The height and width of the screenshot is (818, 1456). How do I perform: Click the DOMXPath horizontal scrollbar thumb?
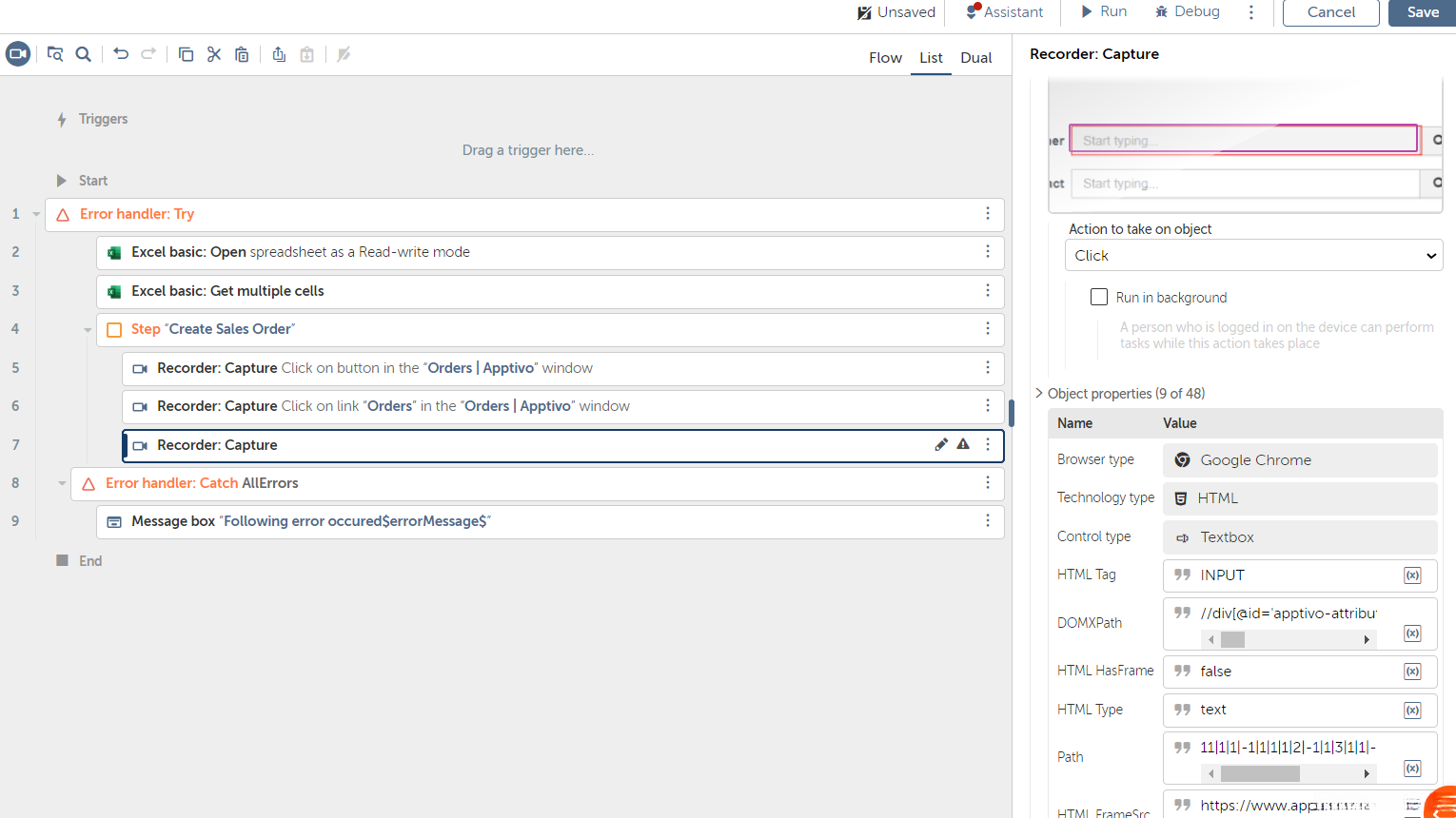coord(1232,639)
